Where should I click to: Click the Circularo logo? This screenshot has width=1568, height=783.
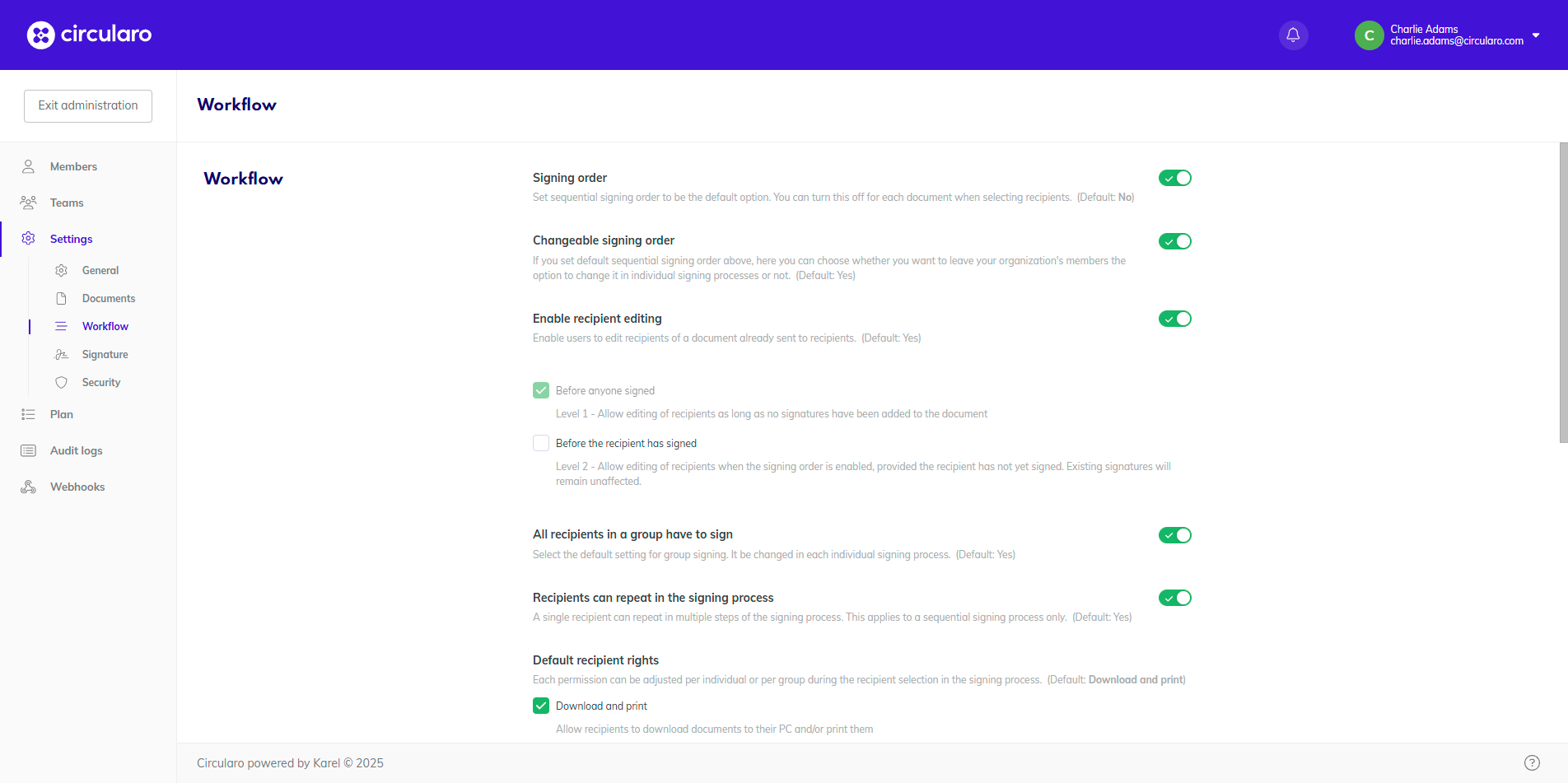click(x=88, y=35)
